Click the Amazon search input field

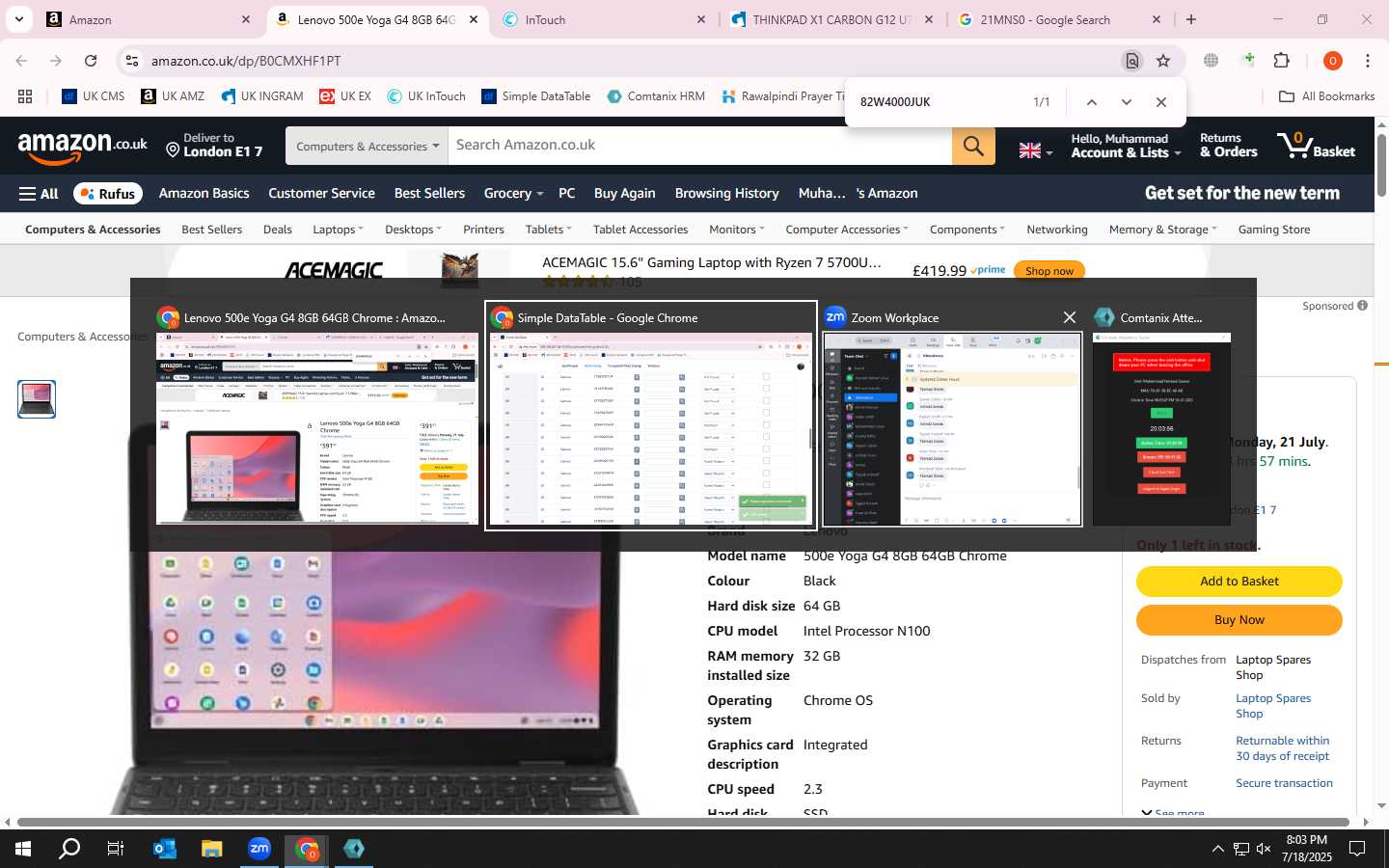click(699, 146)
